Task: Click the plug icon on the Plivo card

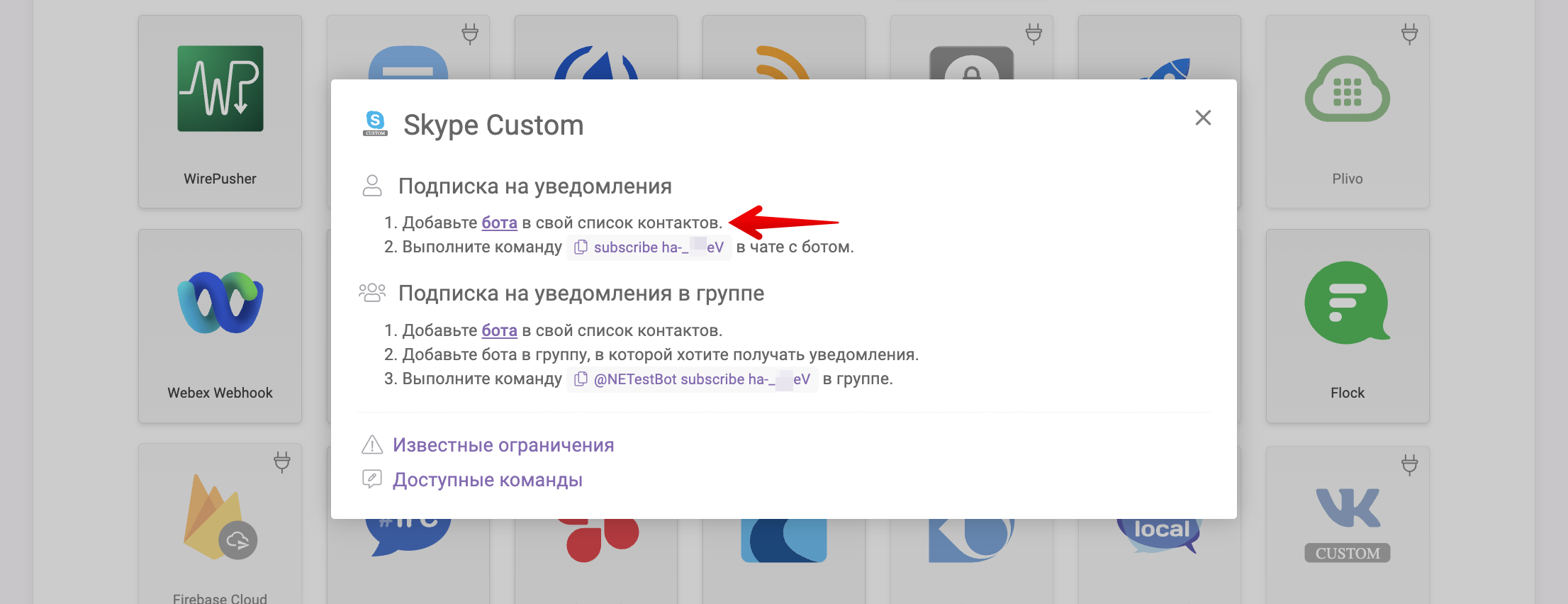Action: coord(1409,33)
